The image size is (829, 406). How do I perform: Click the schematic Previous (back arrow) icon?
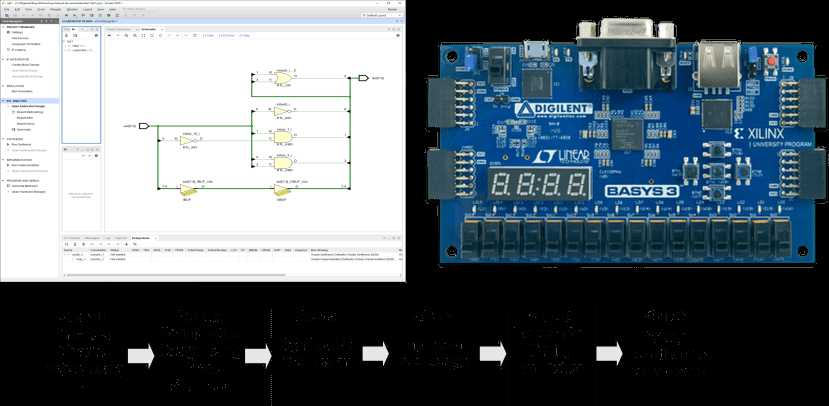[x=109, y=35]
